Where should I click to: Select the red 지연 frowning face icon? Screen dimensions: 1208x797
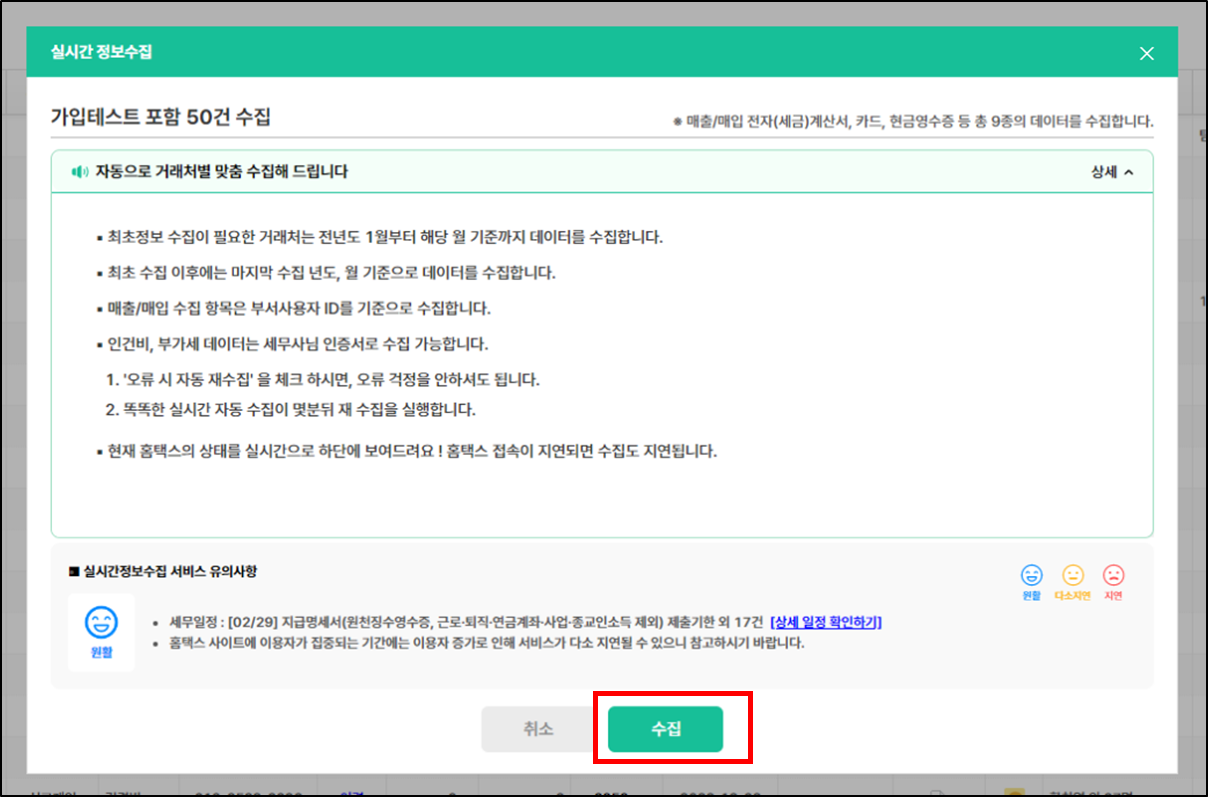click(1113, 575)
